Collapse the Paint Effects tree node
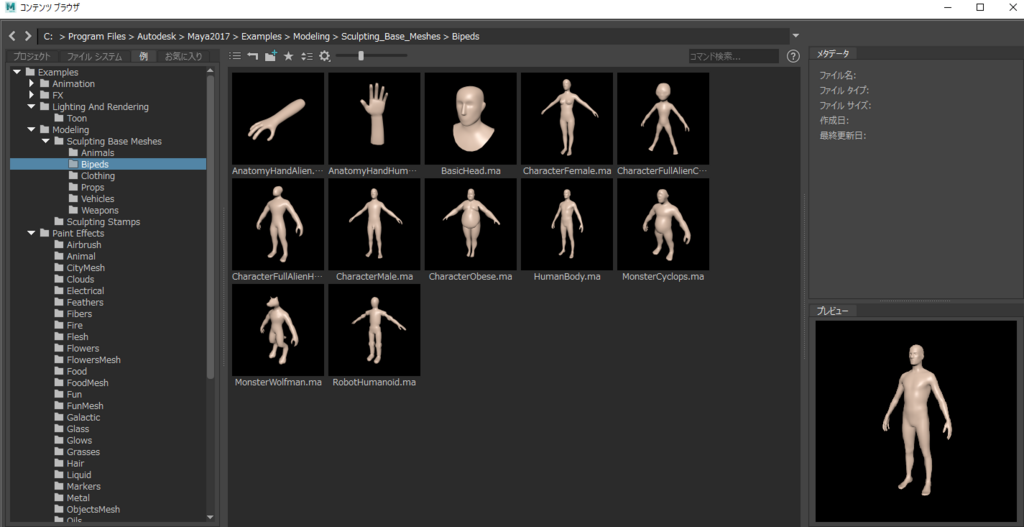This screenshot has width=1024, height=527. click(31, 233)
